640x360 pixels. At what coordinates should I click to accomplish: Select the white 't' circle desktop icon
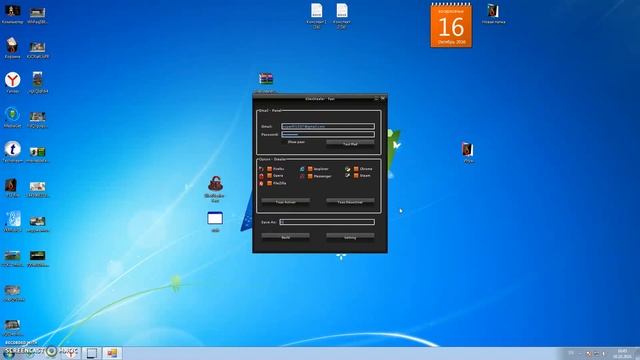[13, 152]
